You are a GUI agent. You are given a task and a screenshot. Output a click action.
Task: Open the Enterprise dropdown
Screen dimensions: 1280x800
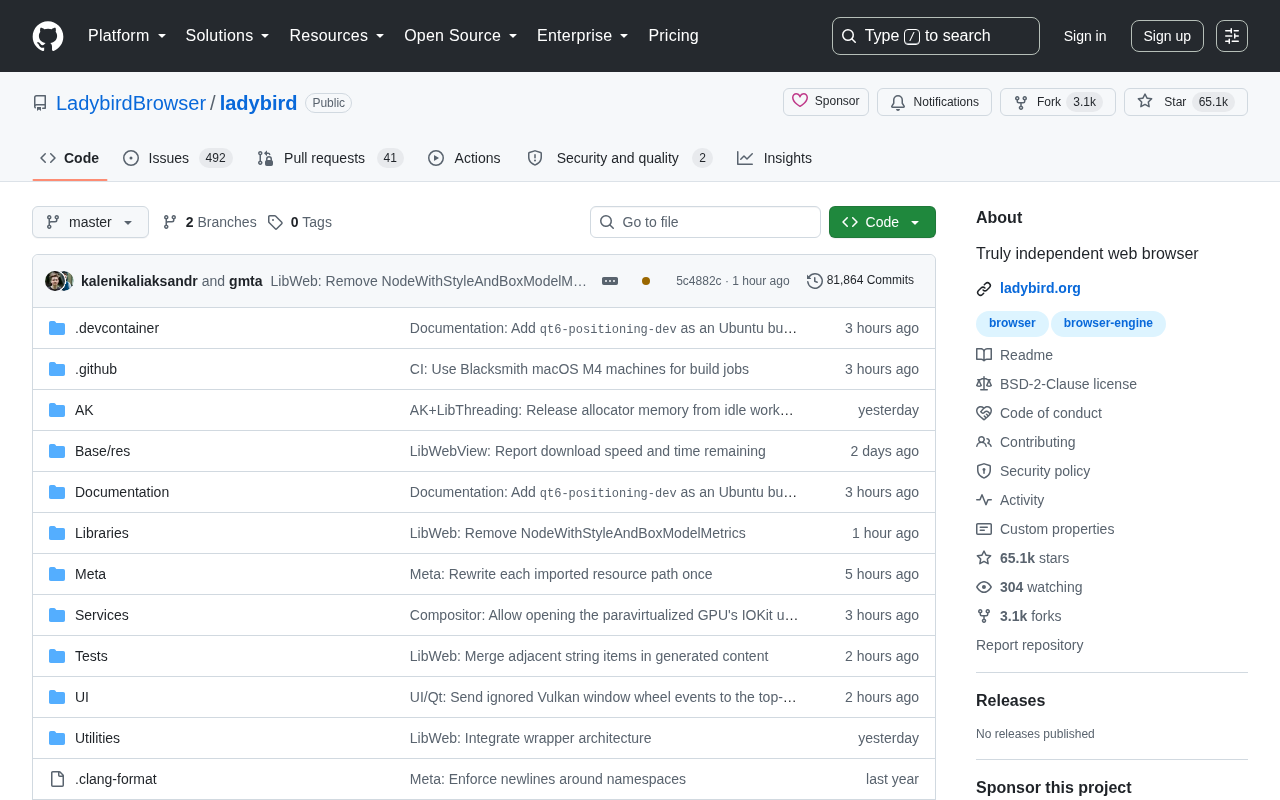pos(583,36)
